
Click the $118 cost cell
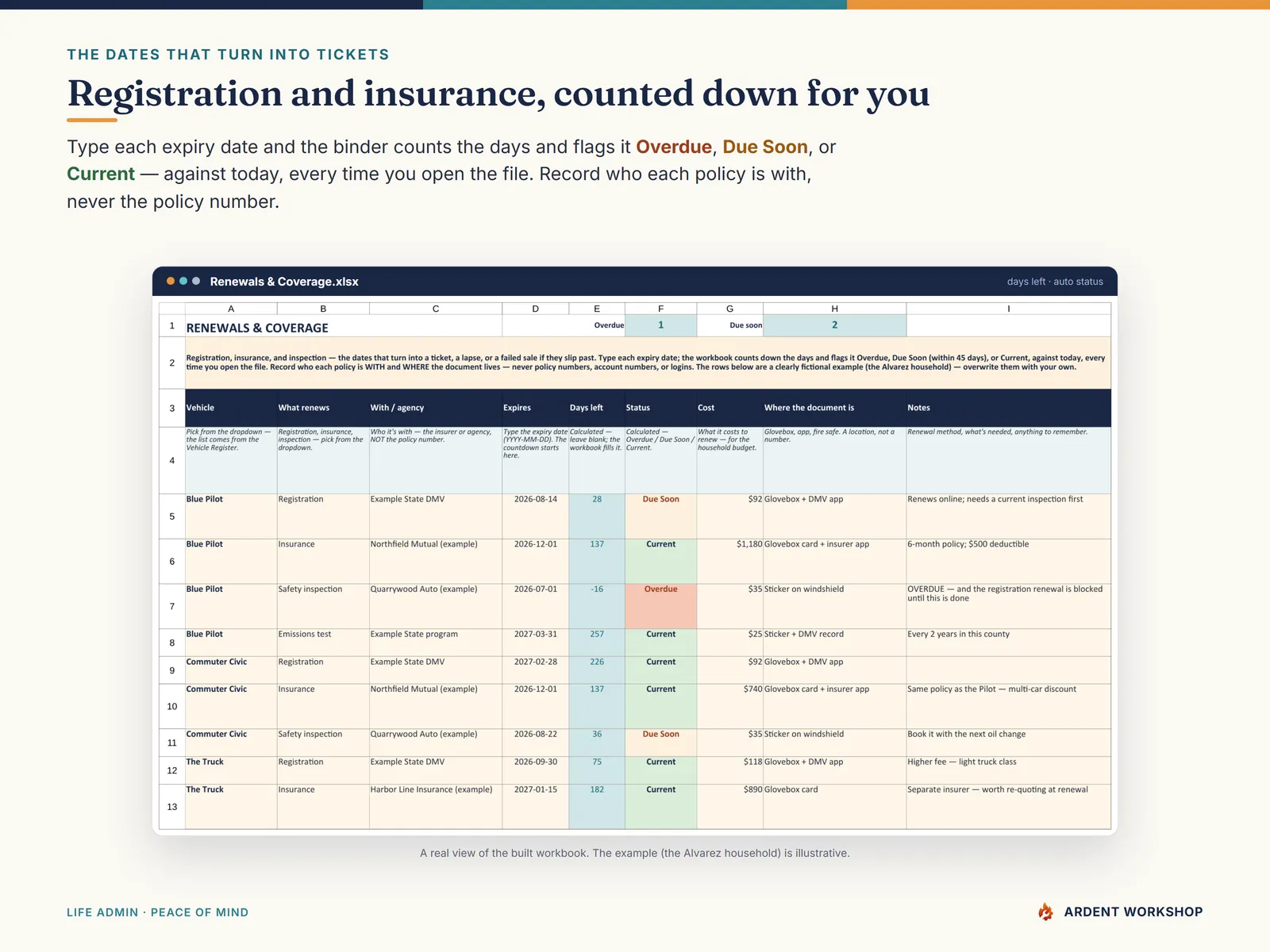pyautogui.click(x=730, y=770)
